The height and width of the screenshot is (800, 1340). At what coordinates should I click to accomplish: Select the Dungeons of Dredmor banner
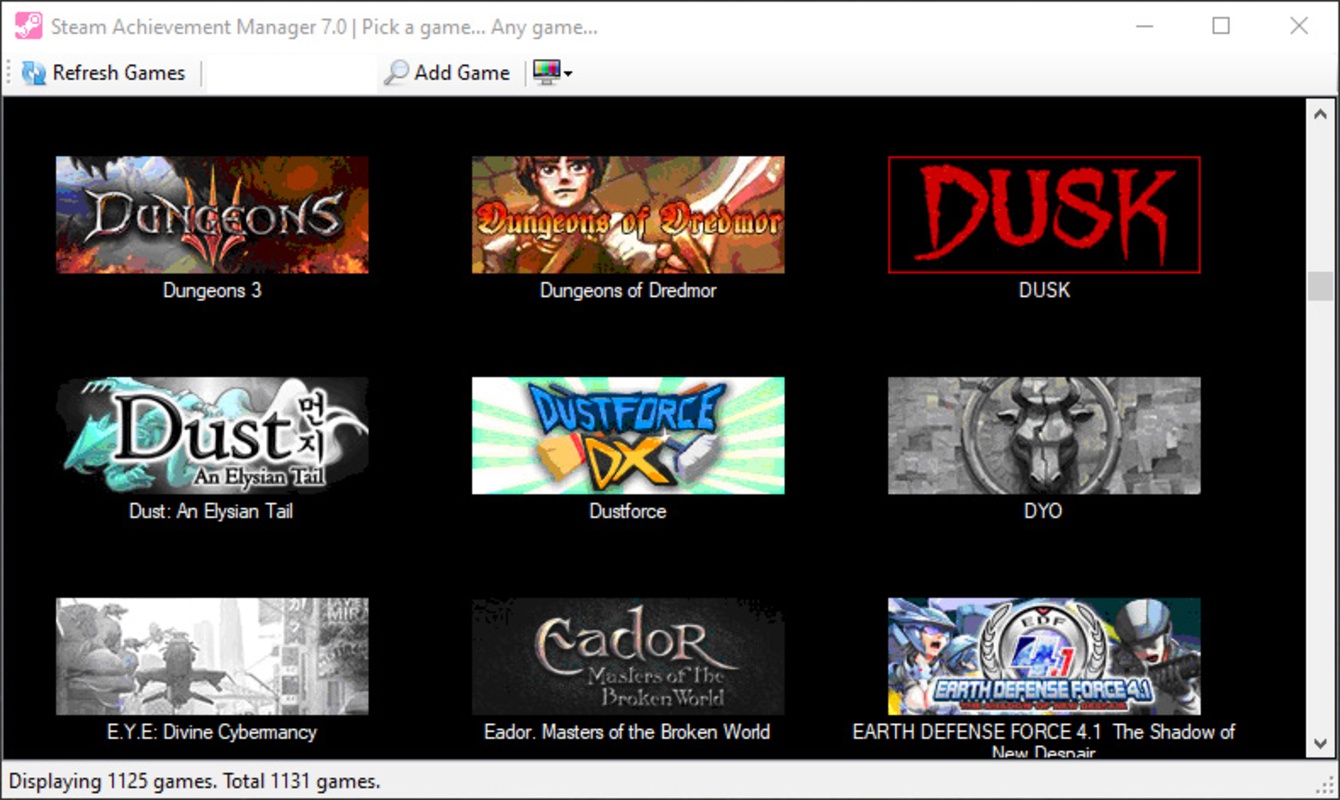coord(628,215)
